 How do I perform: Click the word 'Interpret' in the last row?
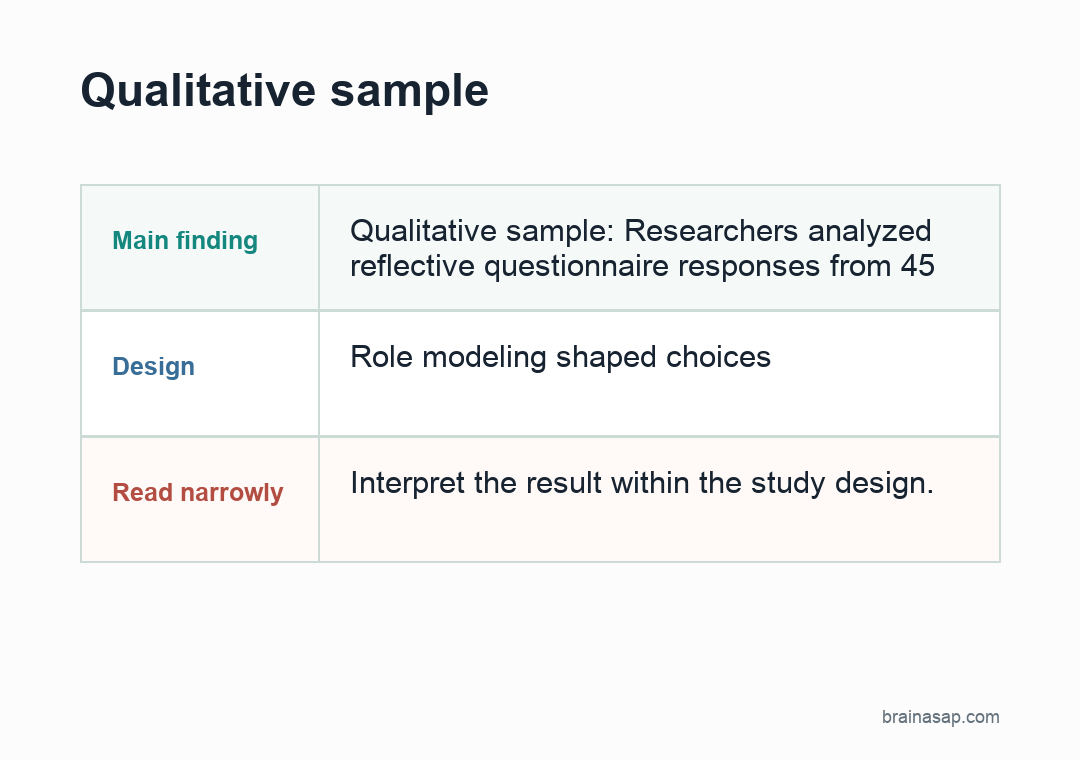tap(407, 484)
